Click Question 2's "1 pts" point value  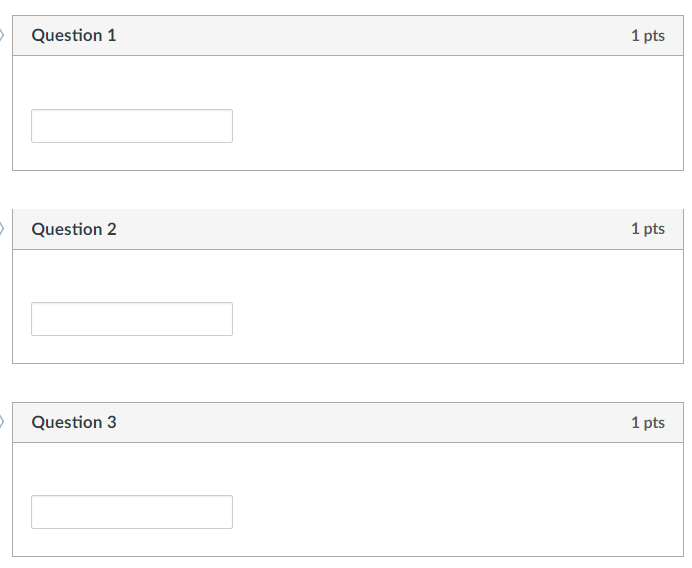647,229
